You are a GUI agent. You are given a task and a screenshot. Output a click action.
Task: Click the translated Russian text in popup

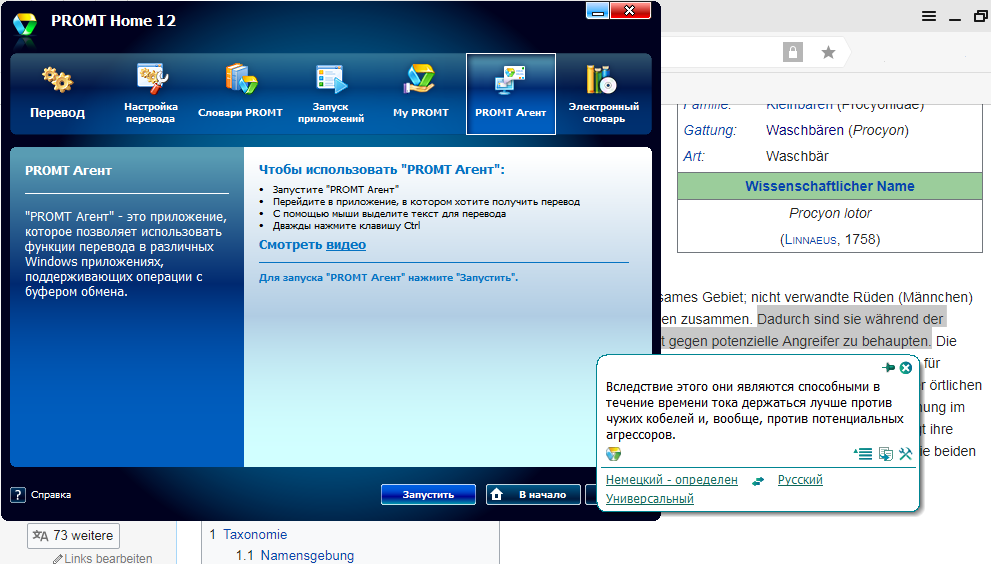tap(755, 410)
